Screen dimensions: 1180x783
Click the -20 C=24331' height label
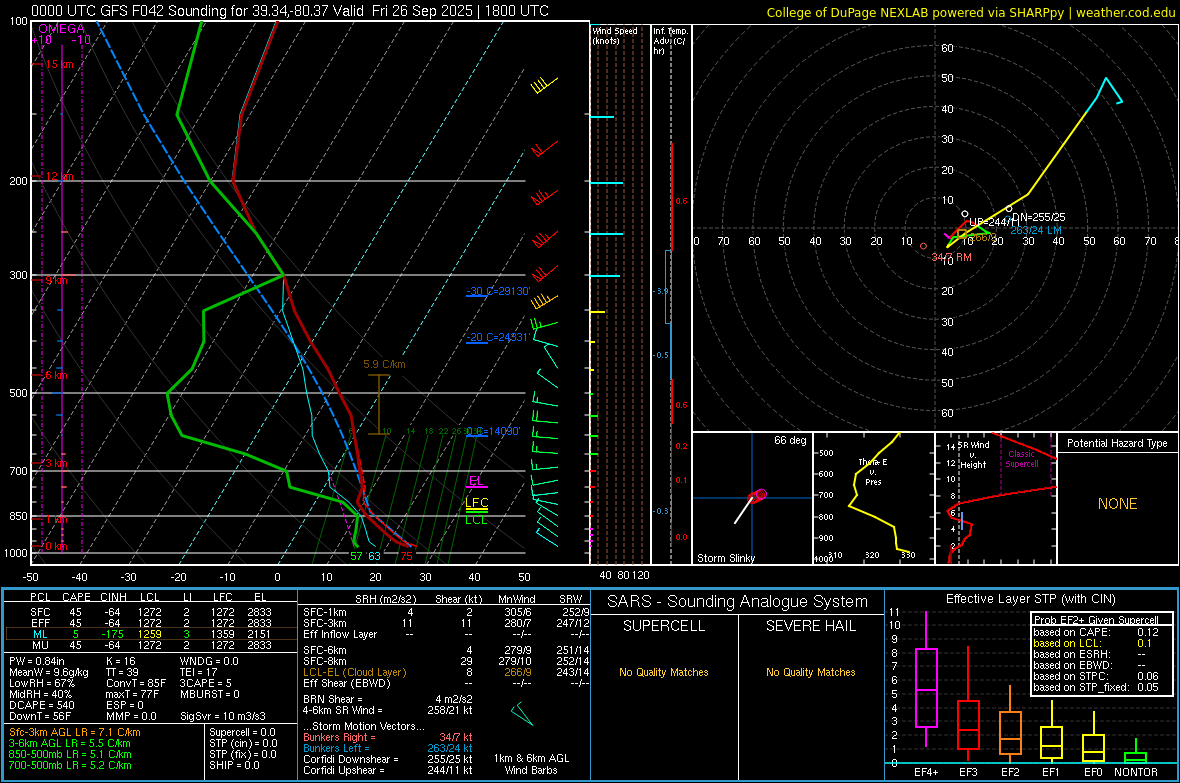tap(498, 337)
